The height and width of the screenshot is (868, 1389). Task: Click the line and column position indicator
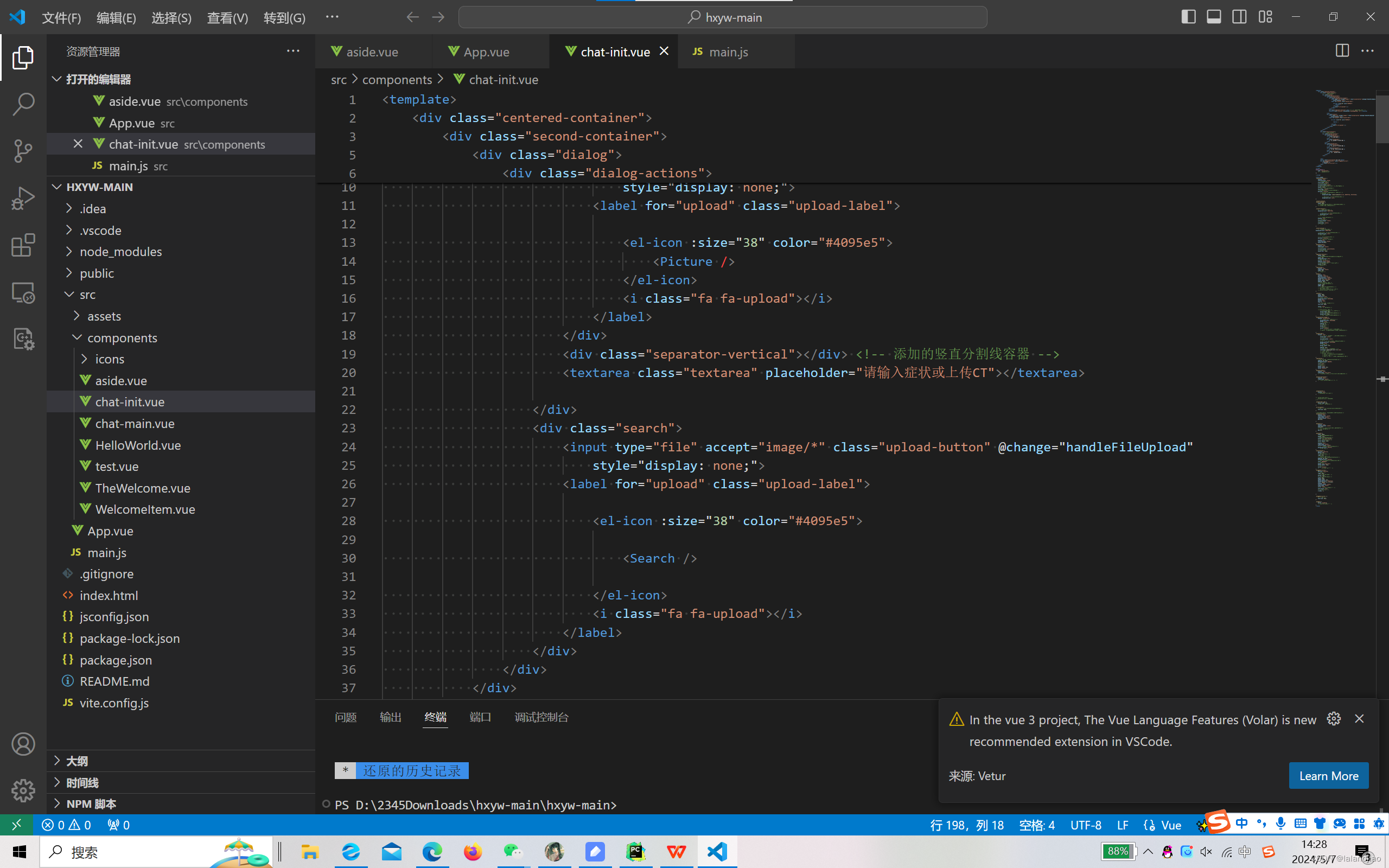tap(966, 825)
